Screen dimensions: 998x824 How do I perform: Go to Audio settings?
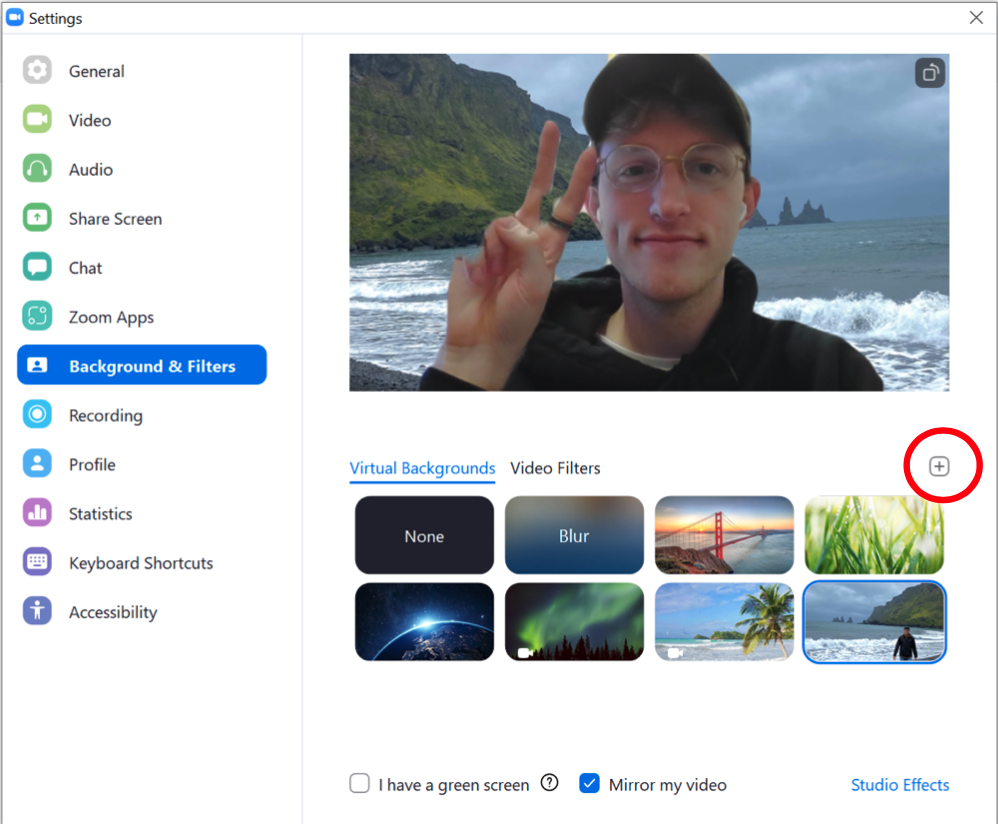tap(91, 169)
